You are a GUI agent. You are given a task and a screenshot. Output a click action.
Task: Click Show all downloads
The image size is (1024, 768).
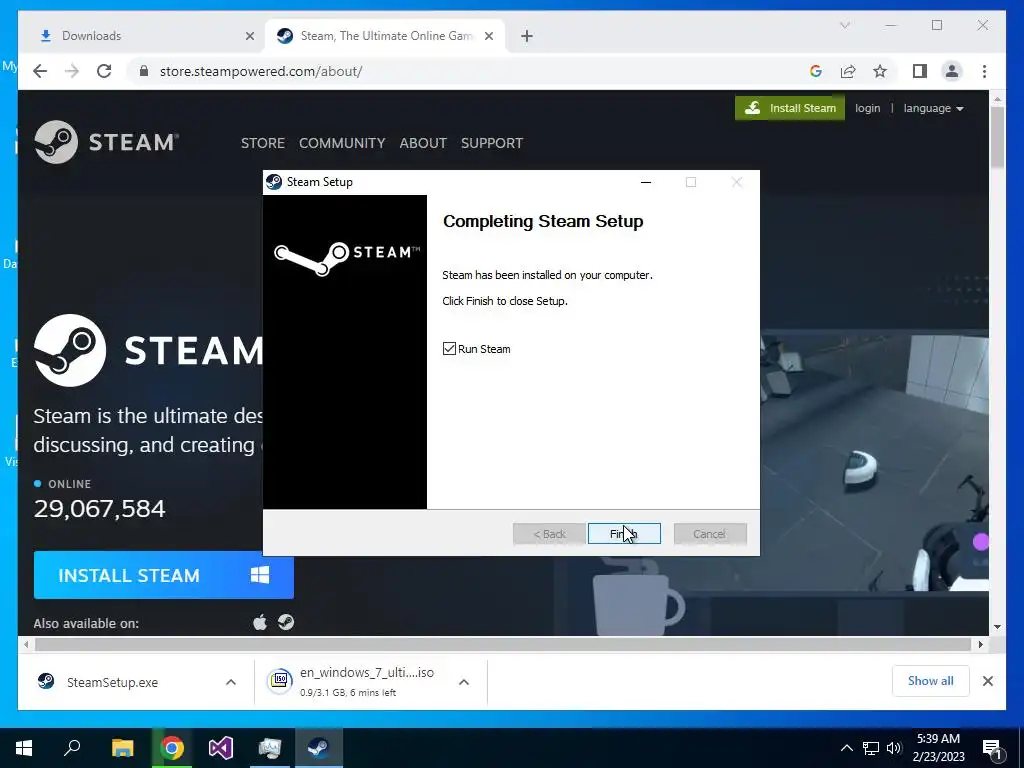point(931,681)
